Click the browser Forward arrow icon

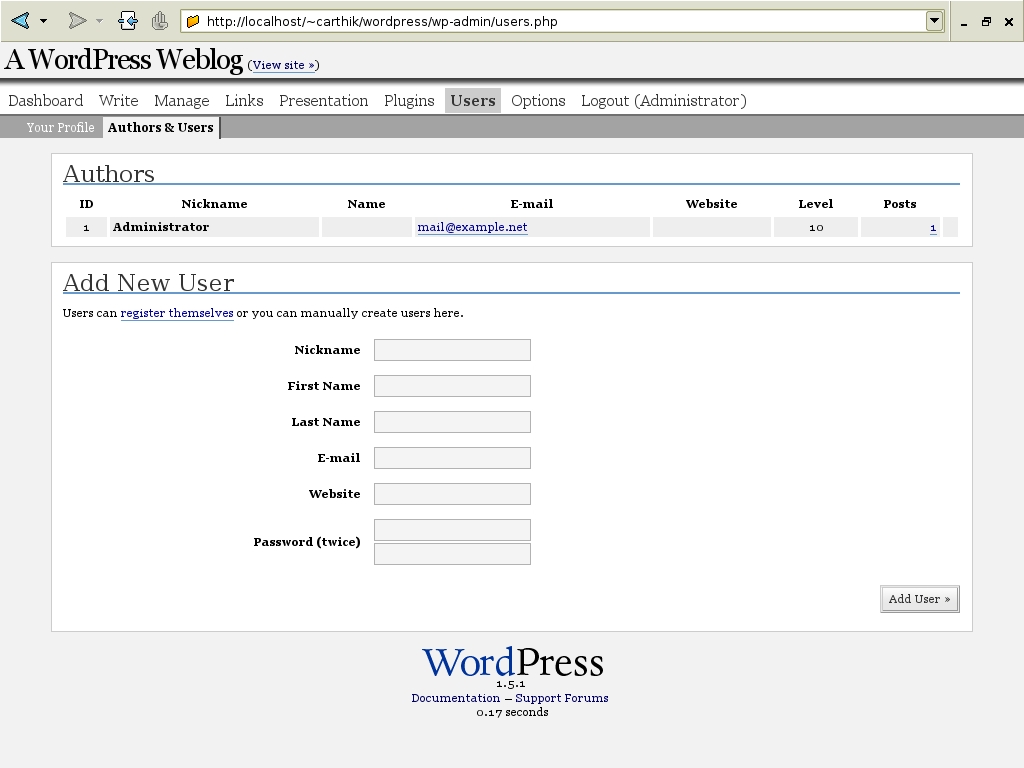[76, 20]
